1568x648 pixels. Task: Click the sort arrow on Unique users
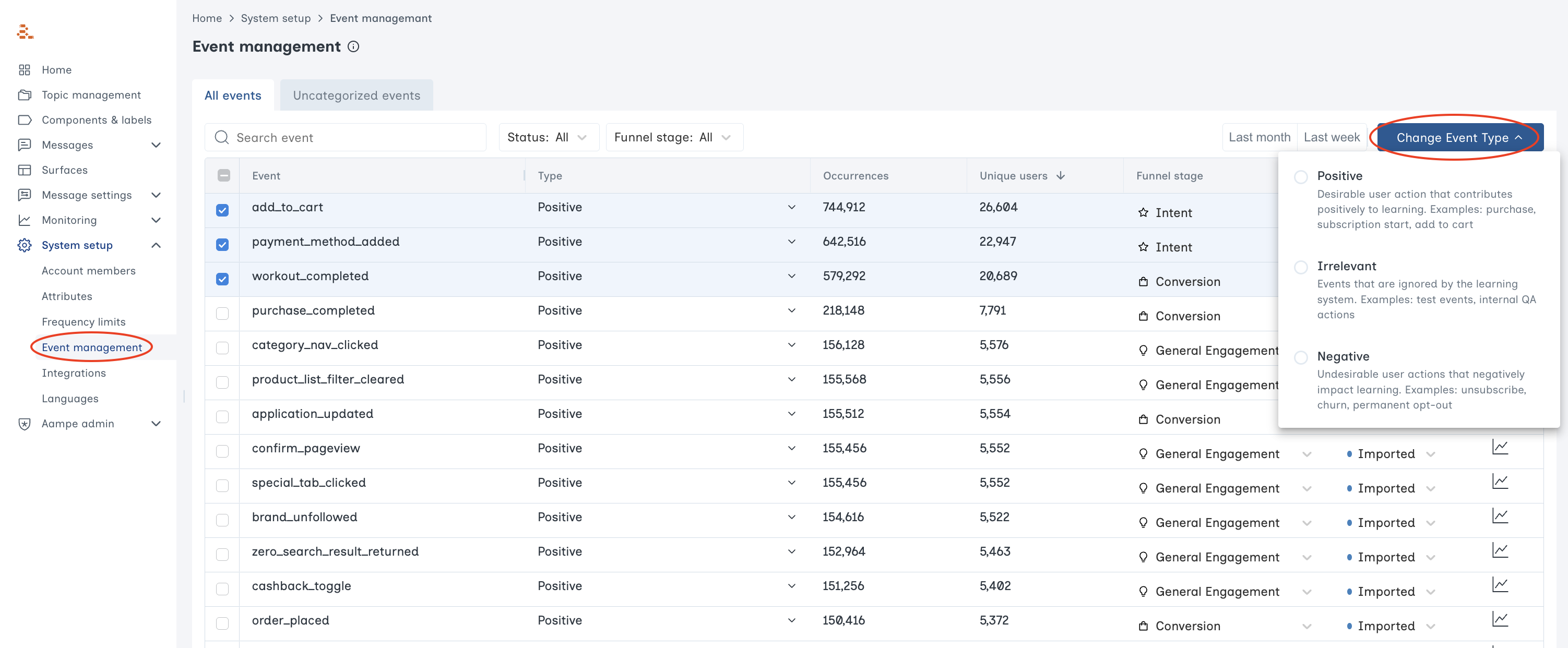[1060, 175]
